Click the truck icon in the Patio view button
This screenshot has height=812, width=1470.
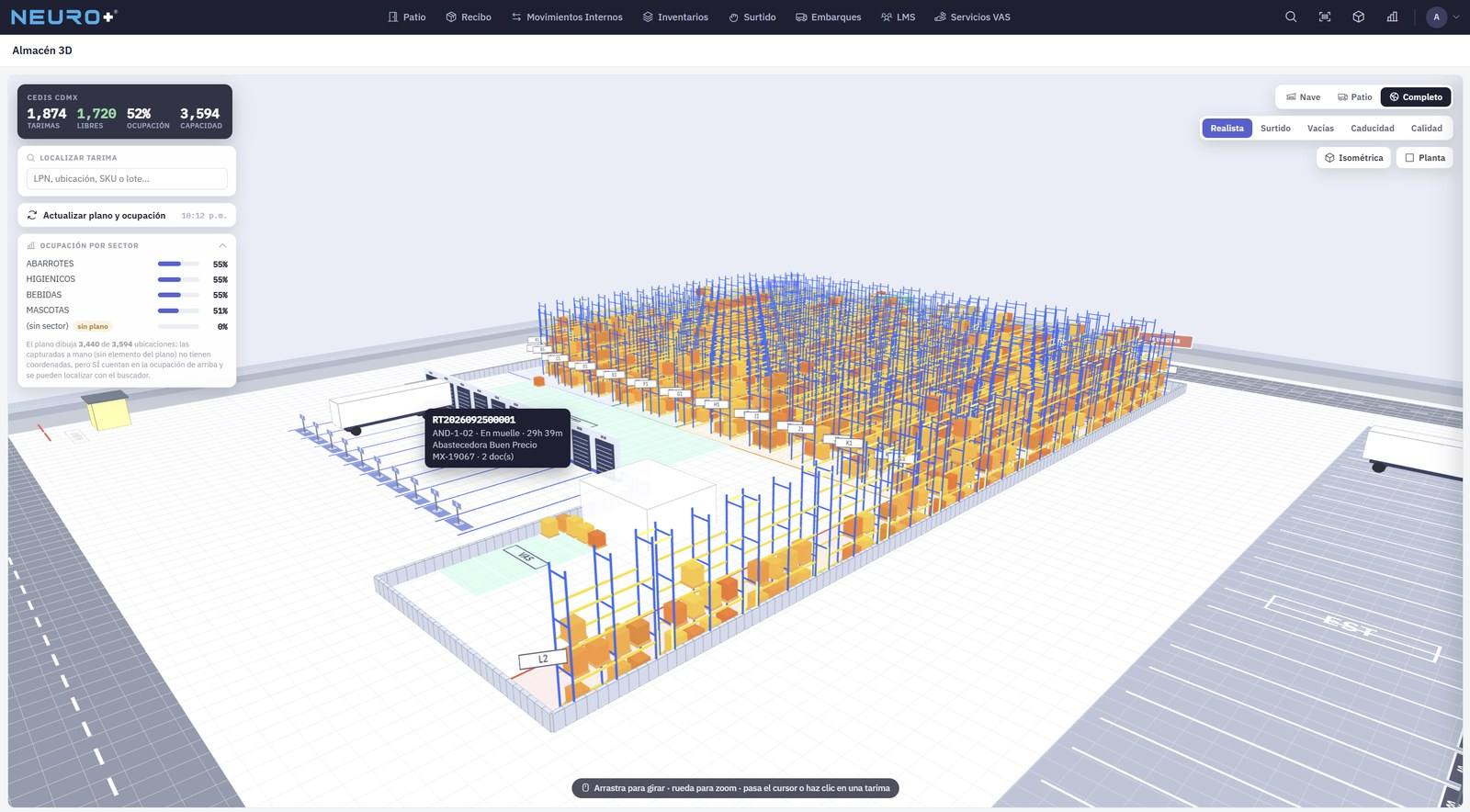(1342, 96)
